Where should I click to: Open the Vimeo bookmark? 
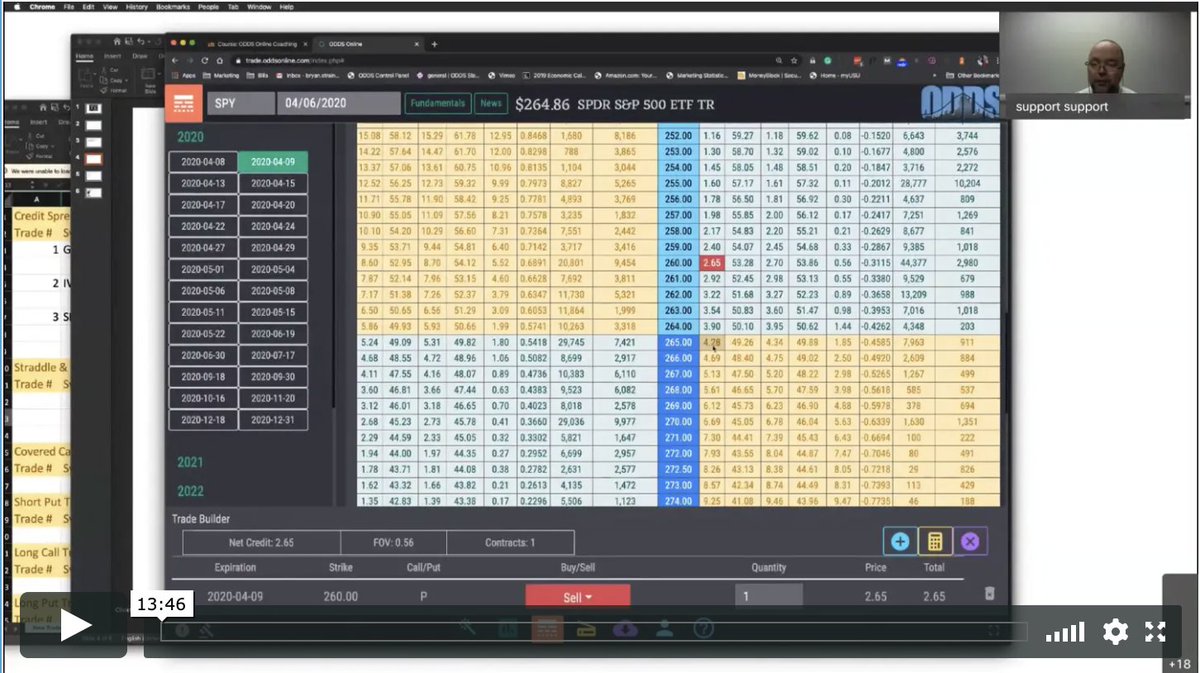[500, 75]
